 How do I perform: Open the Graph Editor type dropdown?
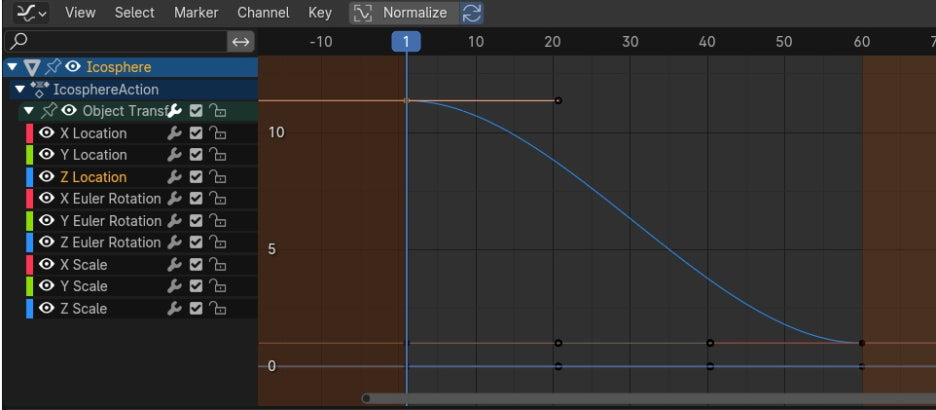coord(31,13)
